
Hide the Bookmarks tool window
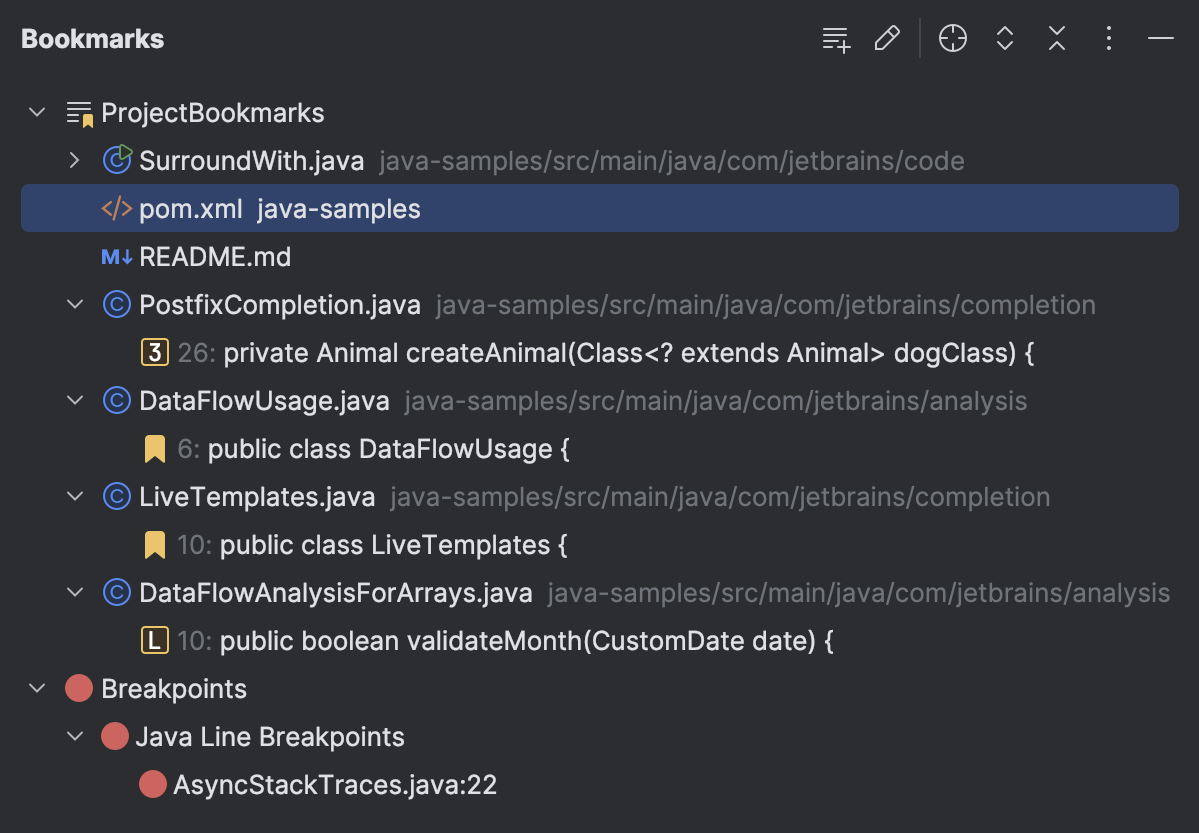(1160, 38)
